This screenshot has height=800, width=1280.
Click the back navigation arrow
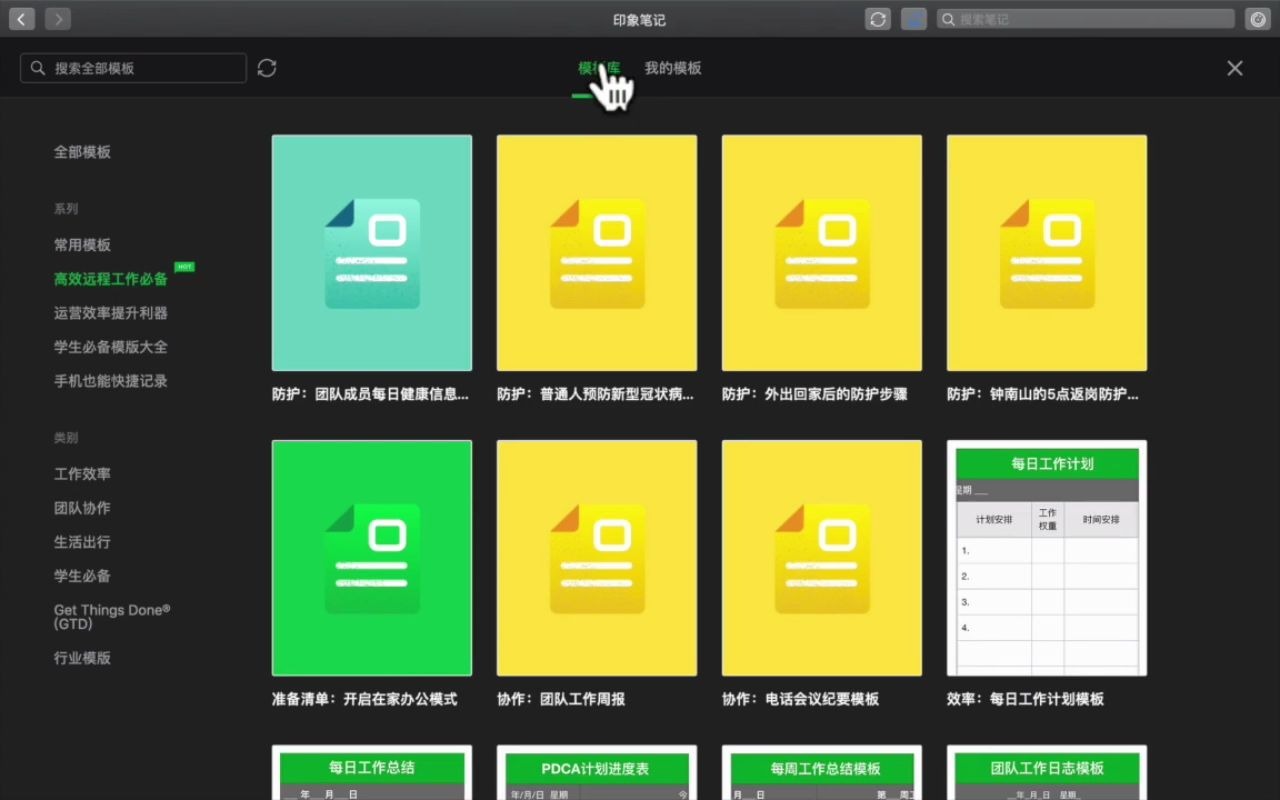click(x=21, y=18)
